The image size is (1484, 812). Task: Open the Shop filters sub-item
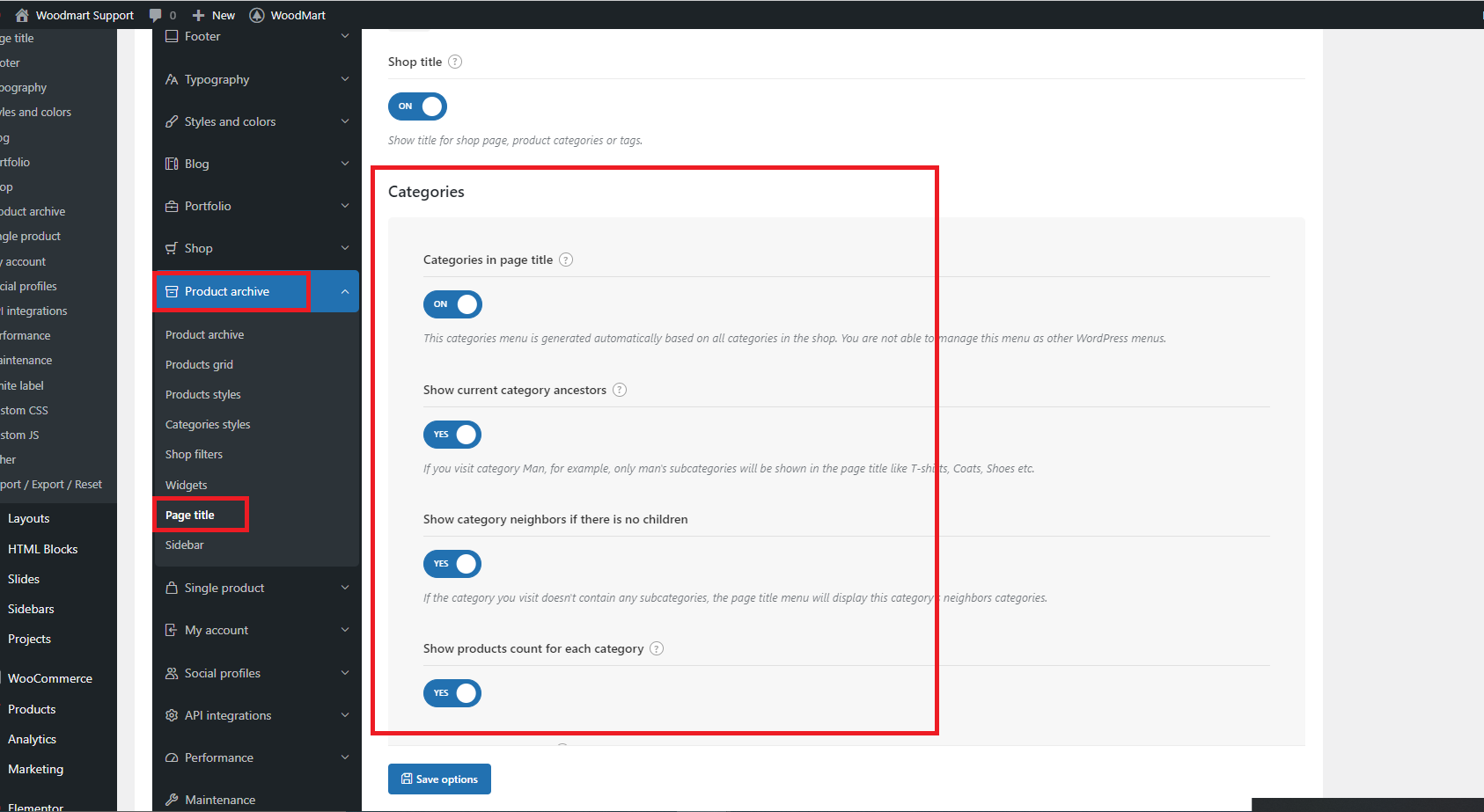tap(195, 454)
